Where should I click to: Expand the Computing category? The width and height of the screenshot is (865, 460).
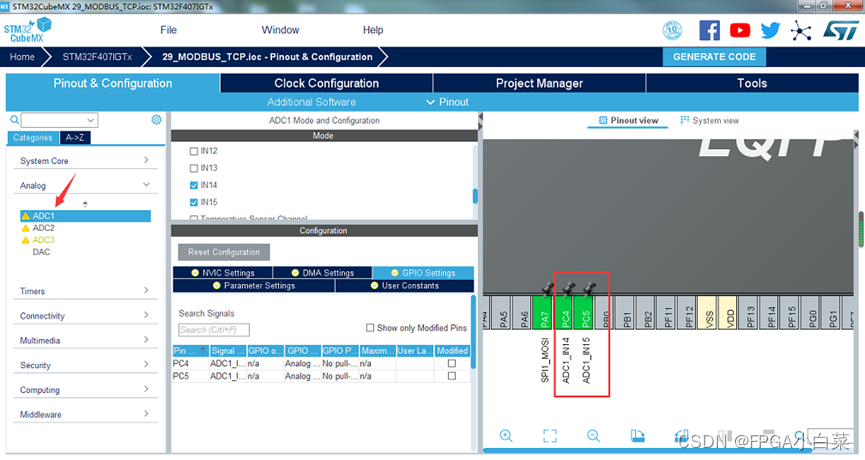click(x=85, y=390)
